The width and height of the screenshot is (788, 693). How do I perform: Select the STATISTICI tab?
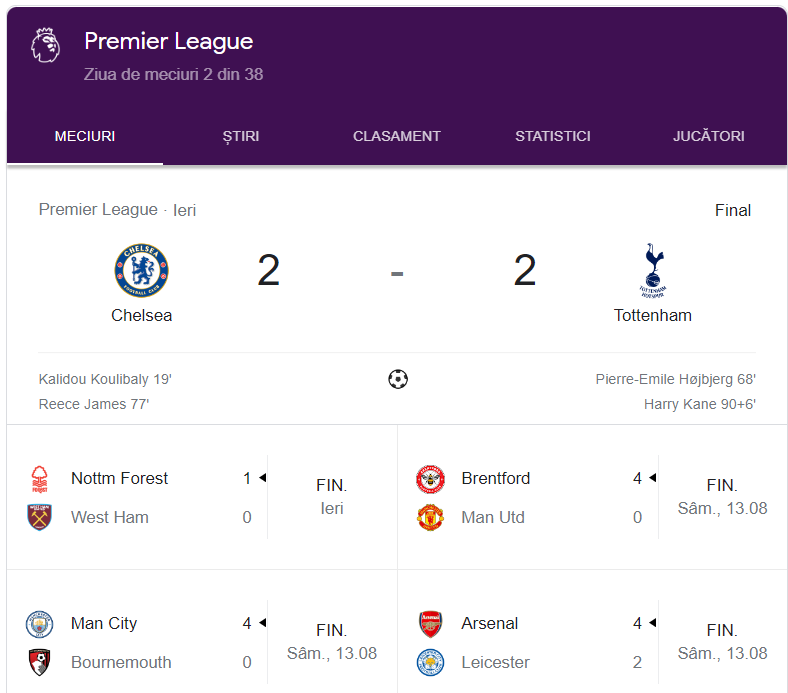tap(553, 136)
